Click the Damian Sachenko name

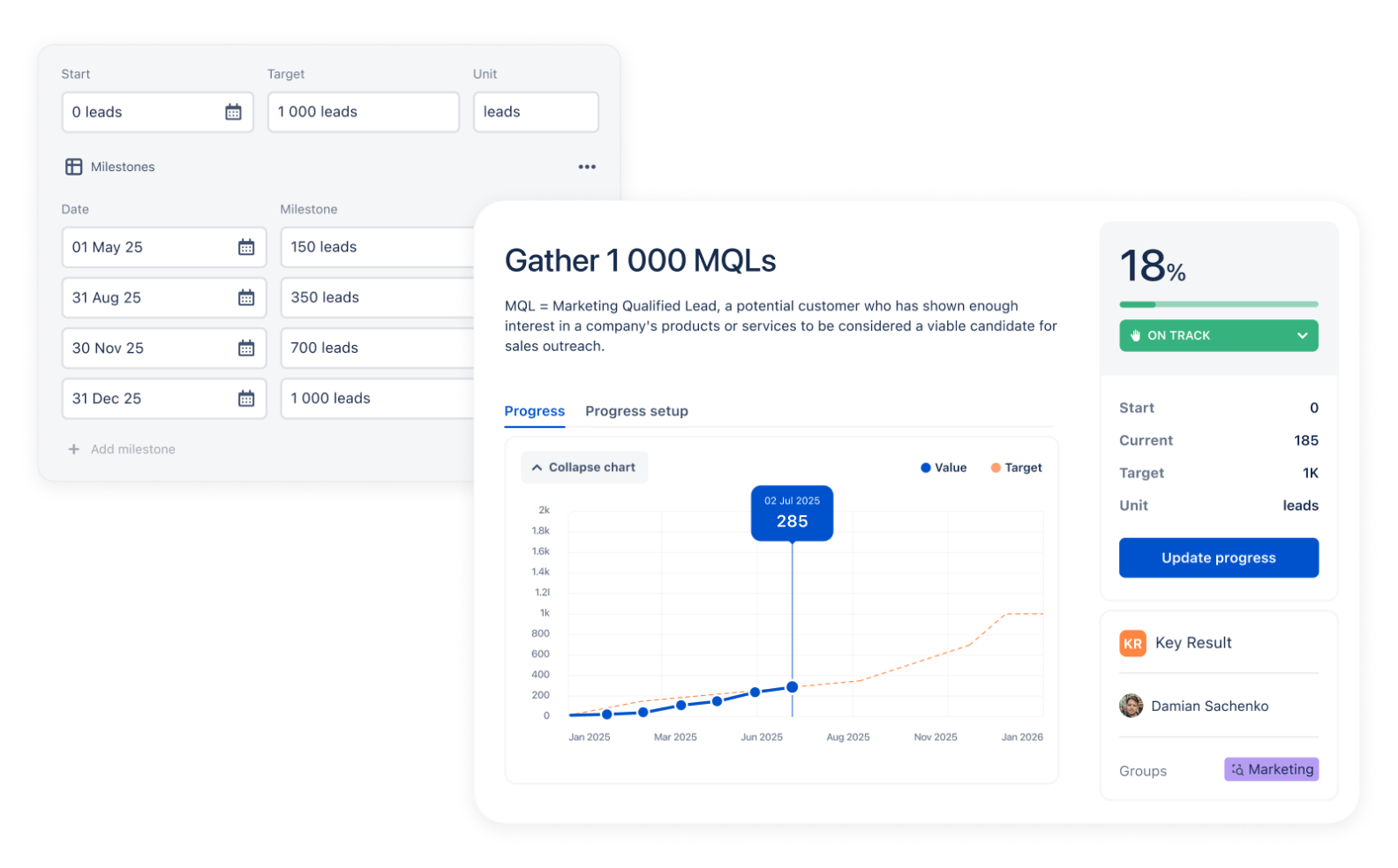1210,706
